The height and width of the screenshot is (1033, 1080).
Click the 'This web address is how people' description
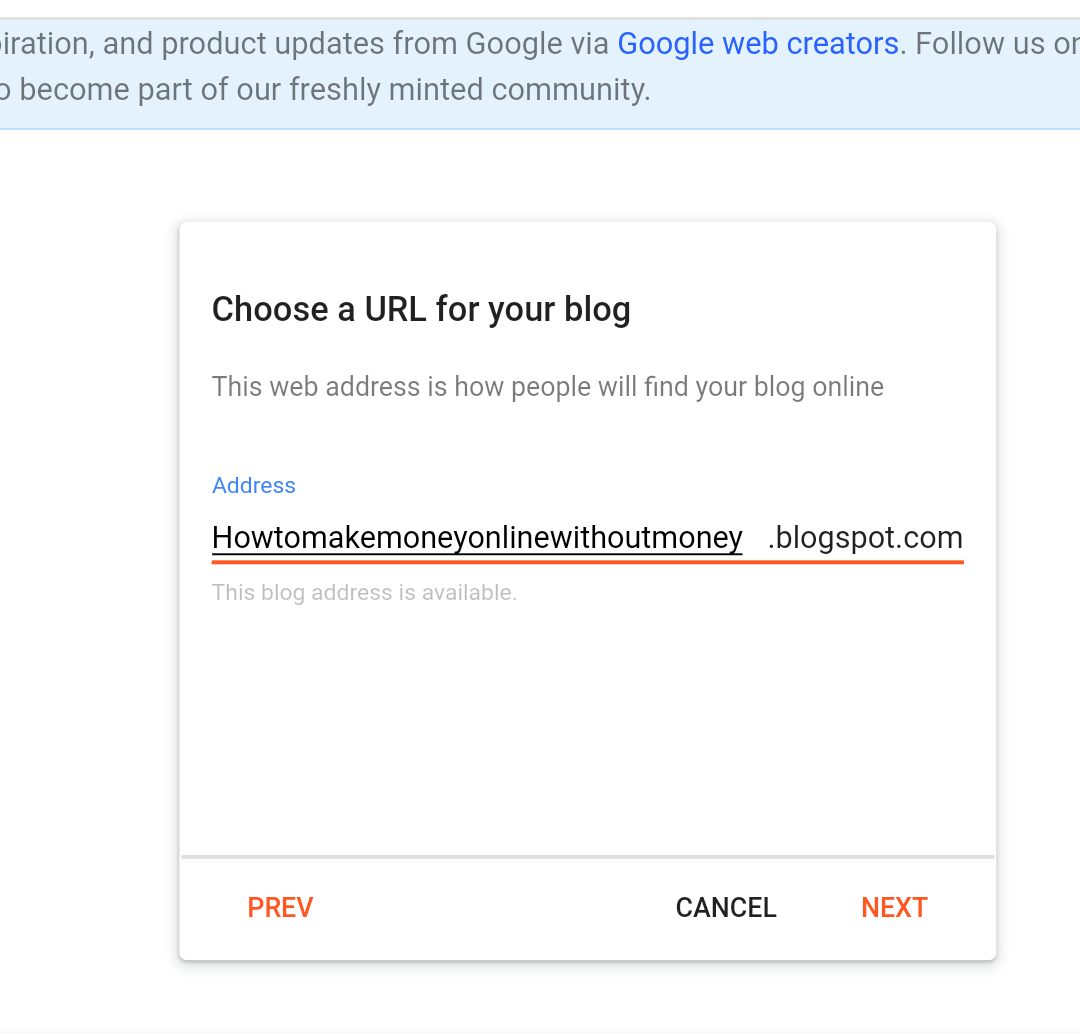click(547, 387)
